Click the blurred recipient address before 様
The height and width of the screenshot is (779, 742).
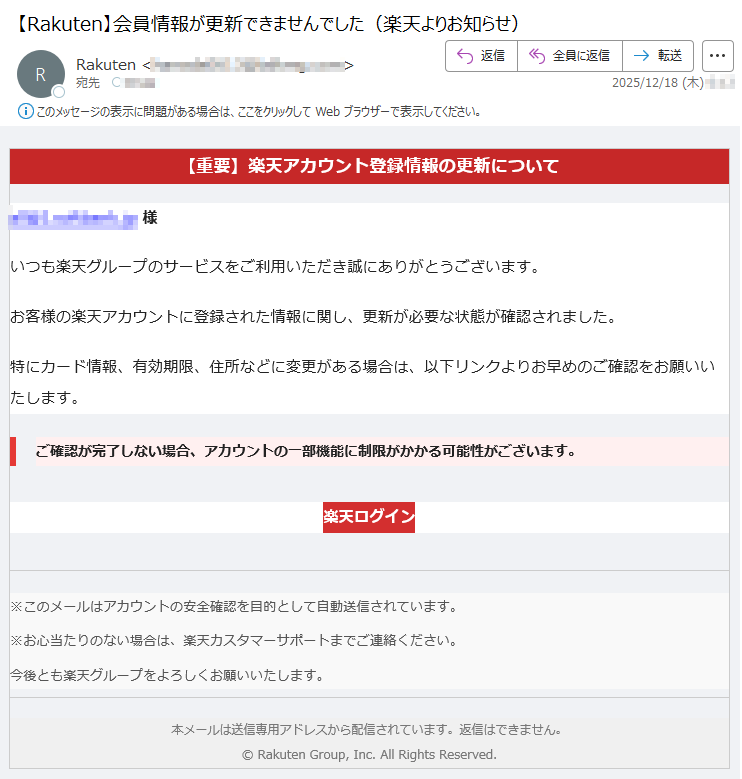(74, 217)
